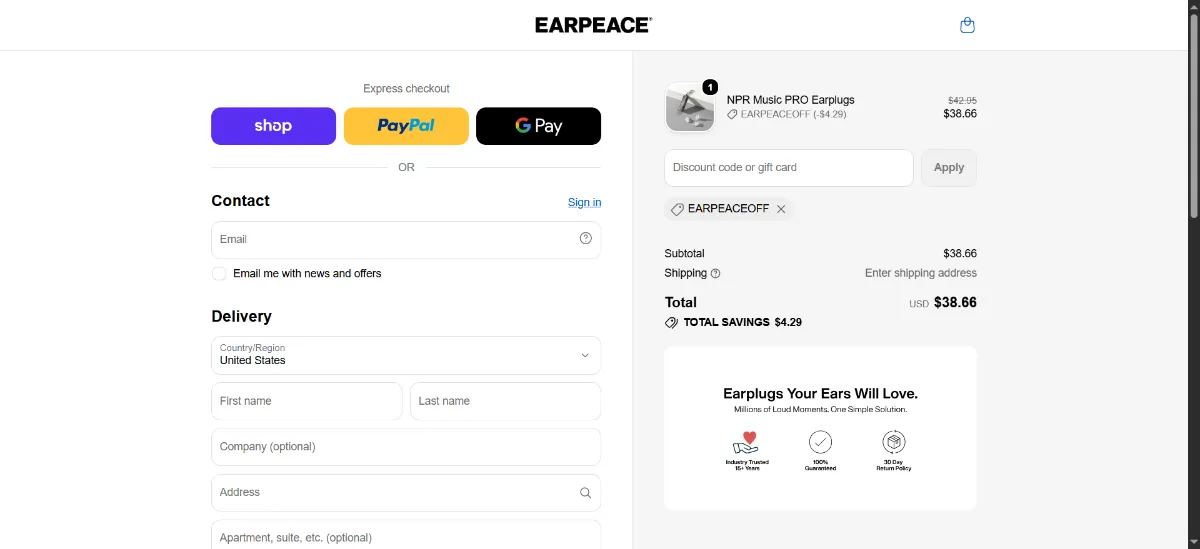The height and width of the screenshot is (549, 1200).
Task: Click the struck-through $42.95 price
Action: pos(962,100)
